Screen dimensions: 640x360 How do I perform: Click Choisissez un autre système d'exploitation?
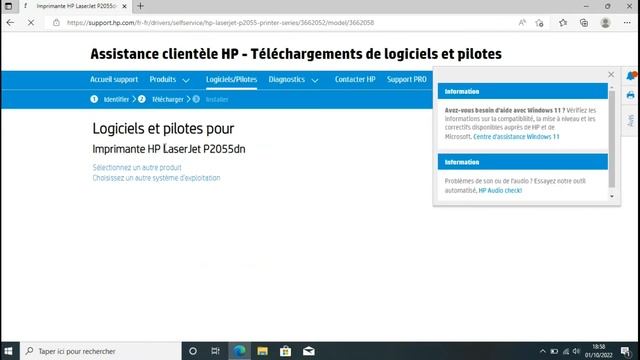tap(156, 178)
